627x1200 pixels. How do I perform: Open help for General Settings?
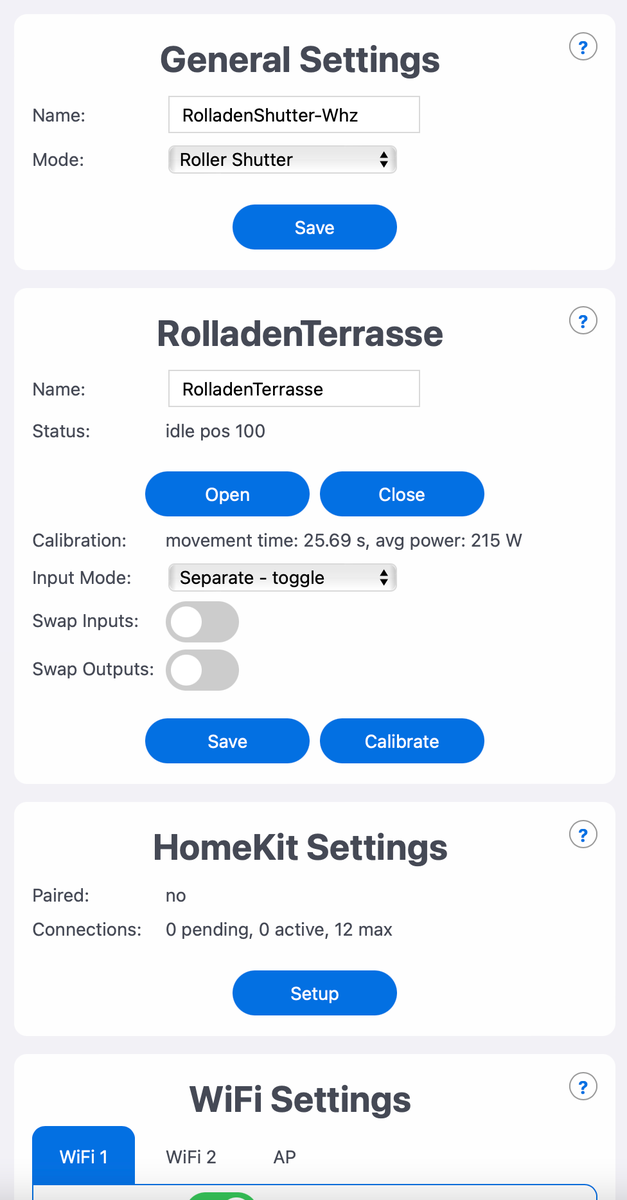[583, 46]
